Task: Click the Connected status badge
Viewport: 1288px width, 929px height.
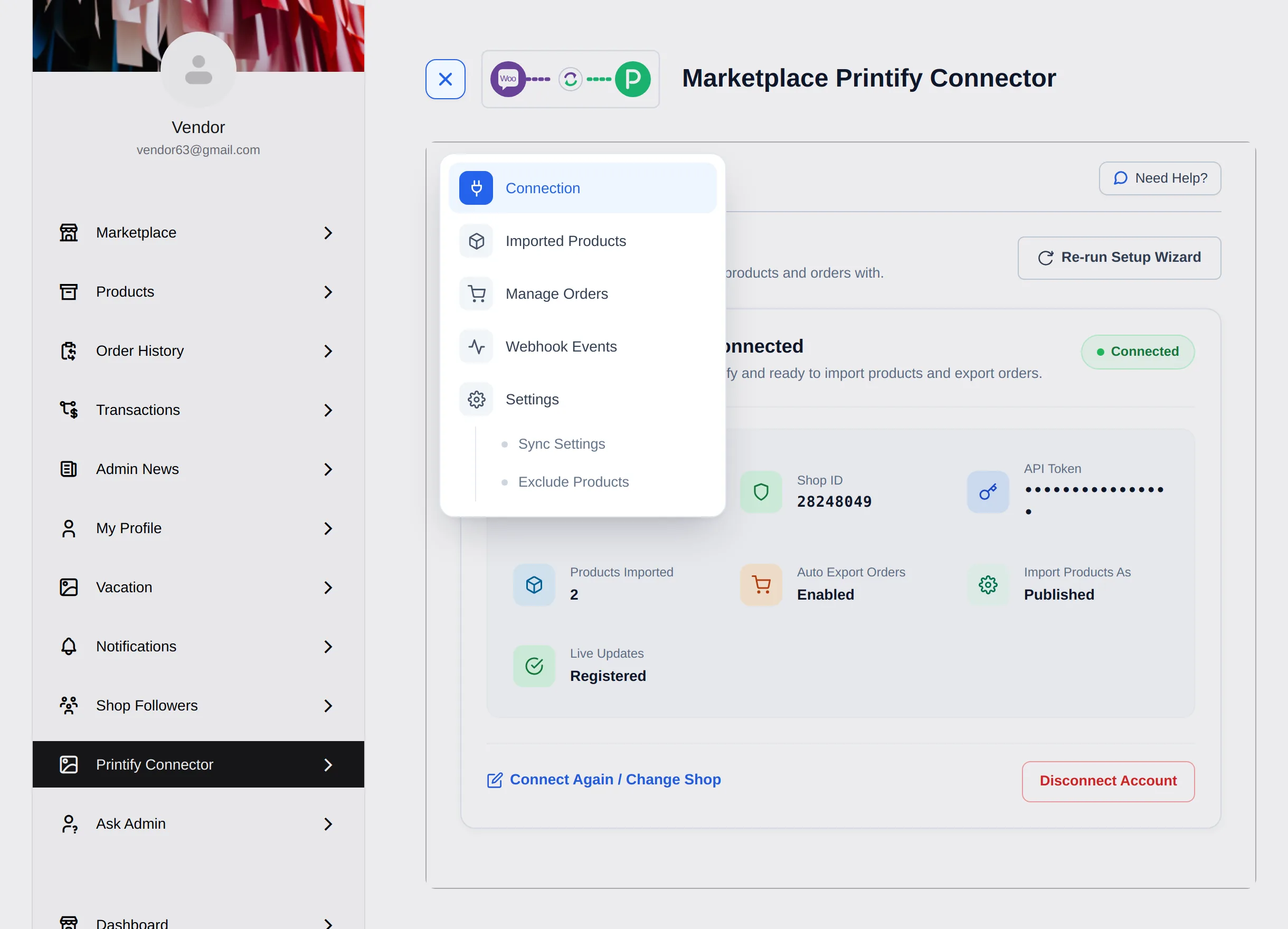Action: pyautogui.click(x=1138, y=352)
